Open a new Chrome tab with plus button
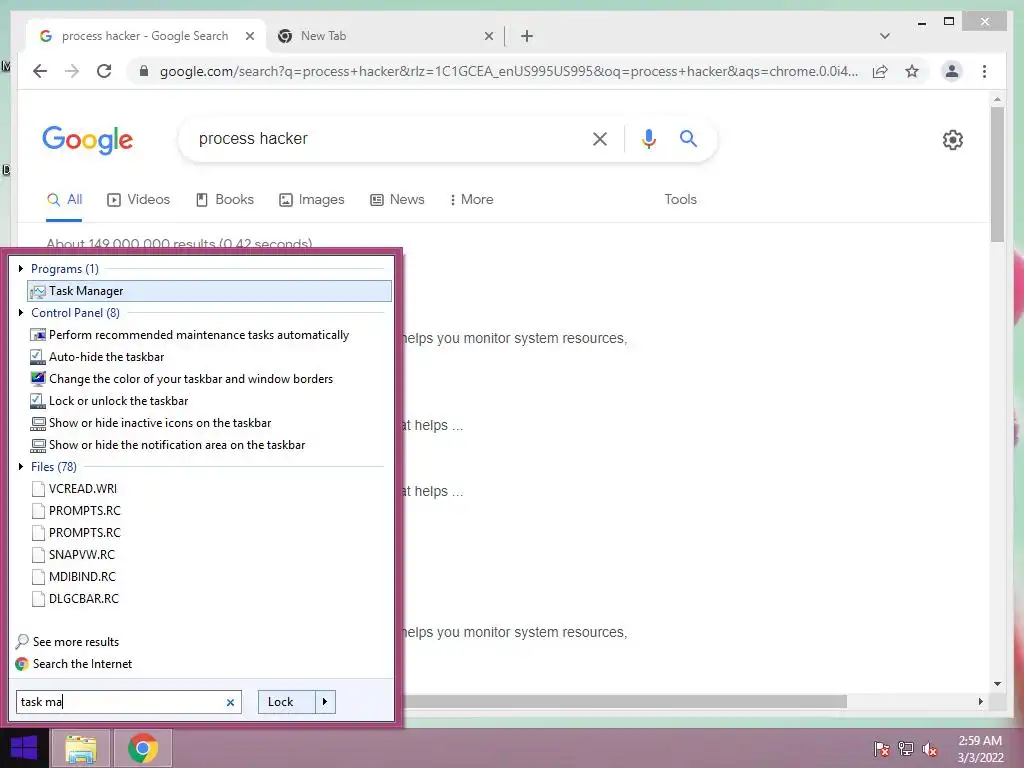 point(527,36)
